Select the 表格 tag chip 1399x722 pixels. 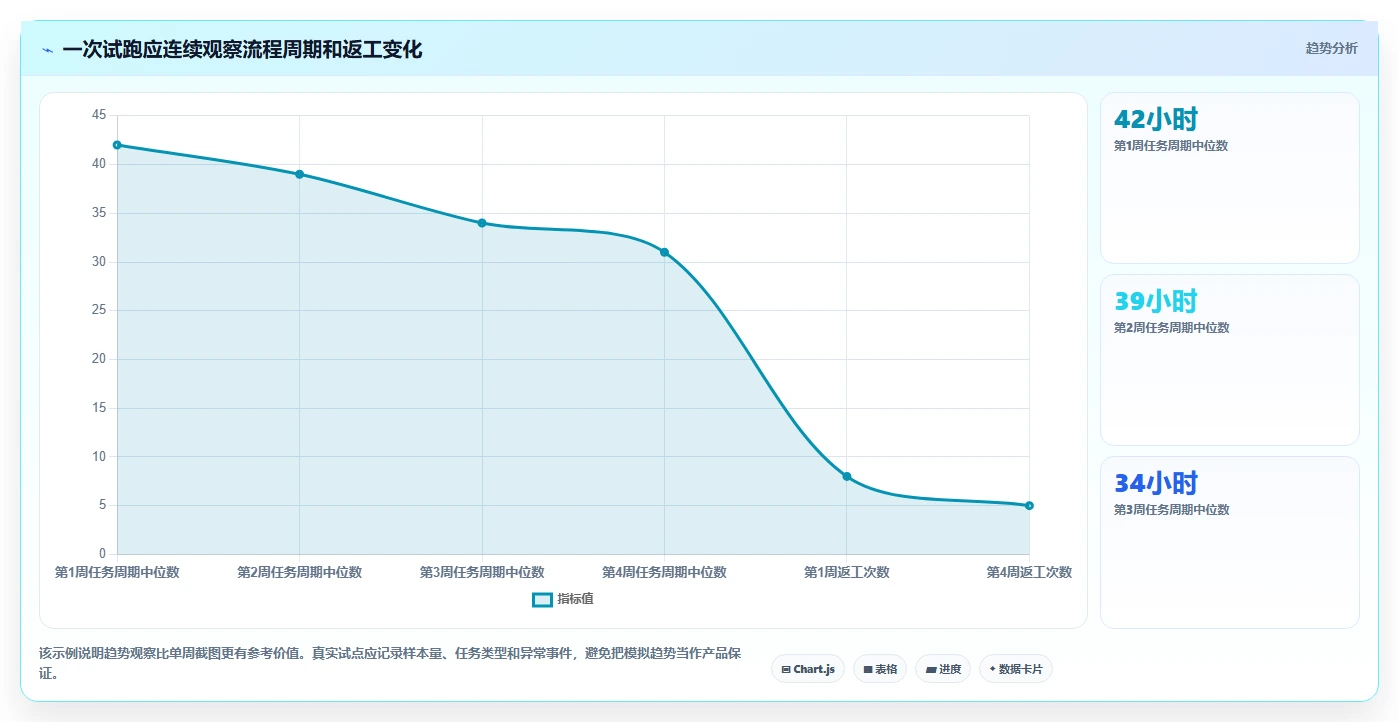pos(880,669)
